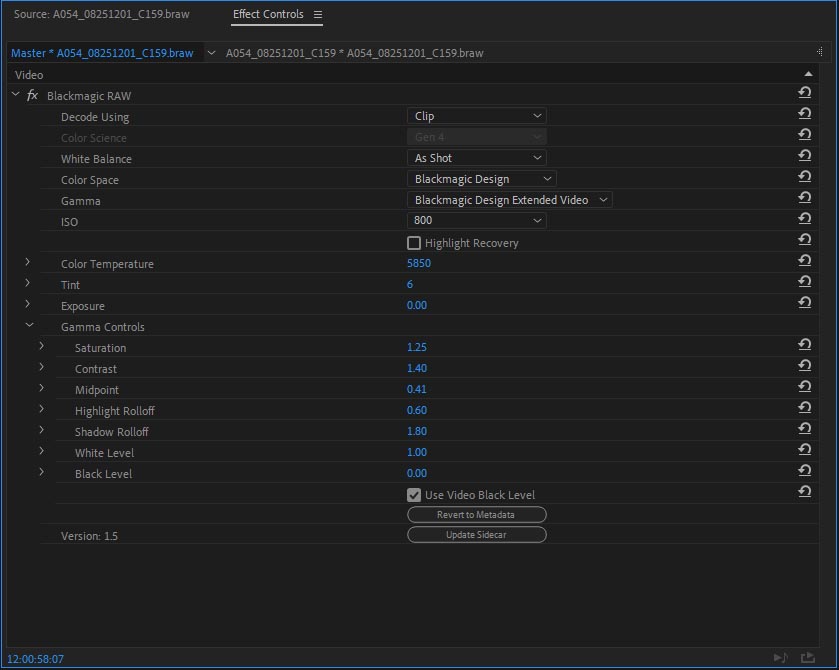Click the export frame icon at bottom right
The width and height of the screenshot is (839, 670).
pos(807,658)
